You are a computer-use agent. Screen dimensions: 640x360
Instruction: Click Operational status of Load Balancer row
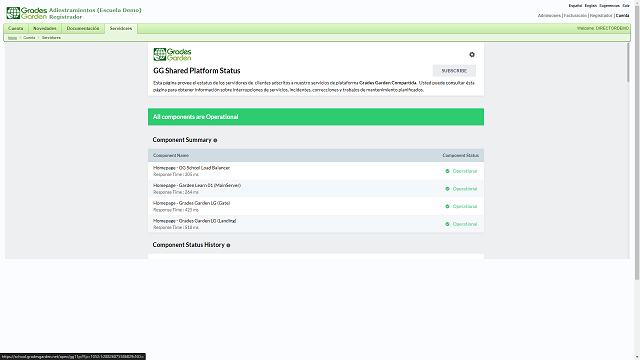pyautogui.click(x=464, y=171)
